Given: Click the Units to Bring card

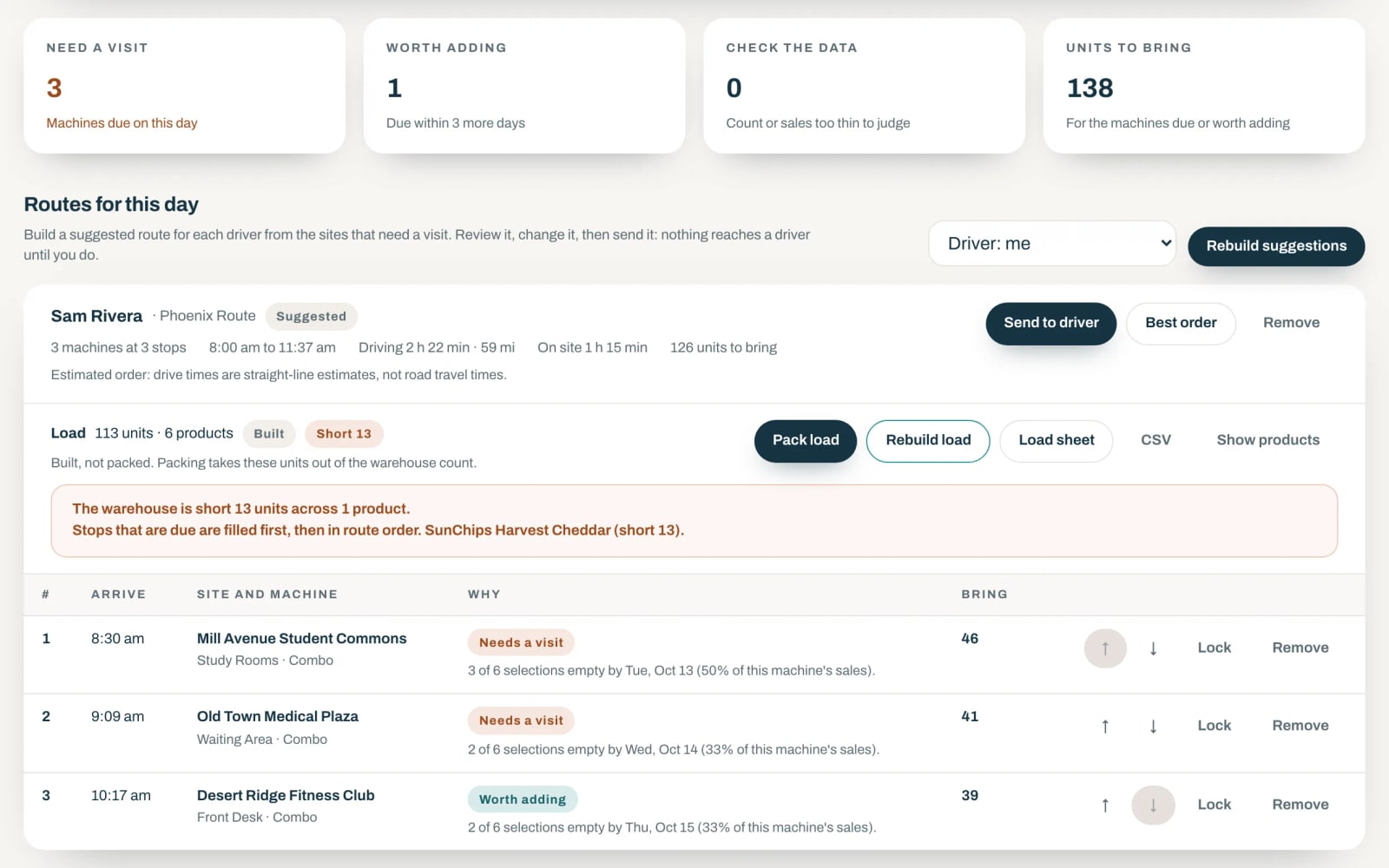Looking at the screenshot, I should click(x=1204, y=86).
